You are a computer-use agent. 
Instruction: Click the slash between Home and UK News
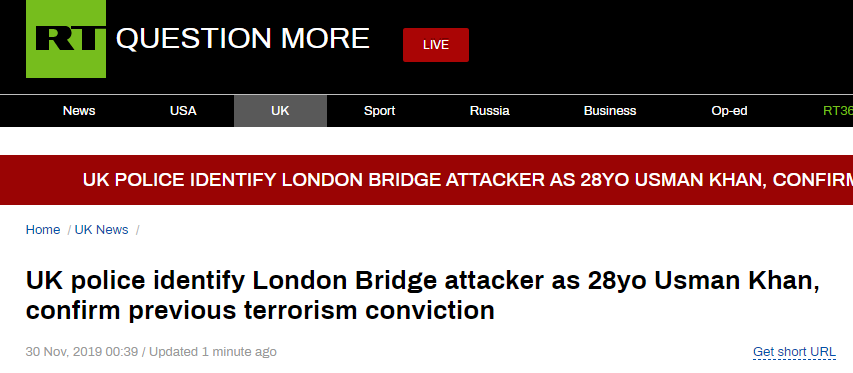[69, 230]
